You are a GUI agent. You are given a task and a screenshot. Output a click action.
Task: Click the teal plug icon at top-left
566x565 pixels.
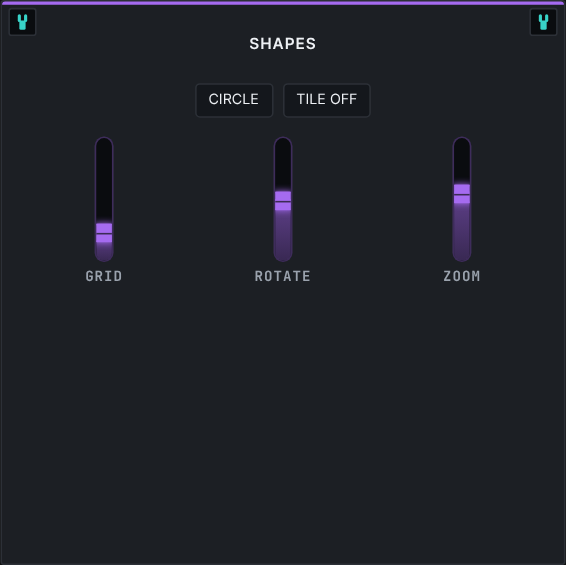click(x=22, y=22)
